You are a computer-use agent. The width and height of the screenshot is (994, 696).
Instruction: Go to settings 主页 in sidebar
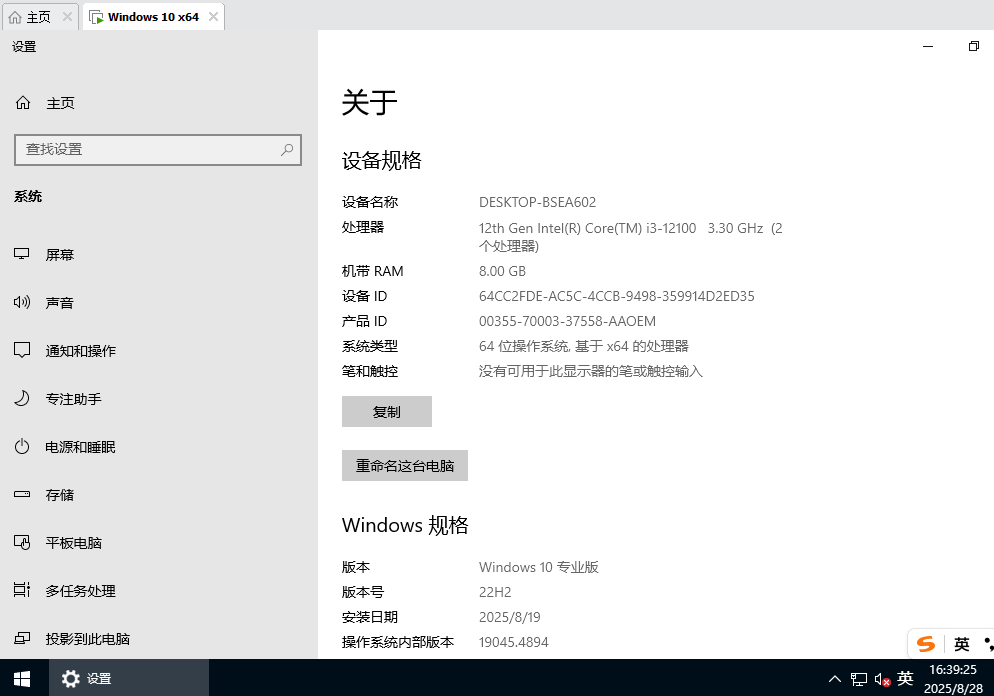(158, 103)
